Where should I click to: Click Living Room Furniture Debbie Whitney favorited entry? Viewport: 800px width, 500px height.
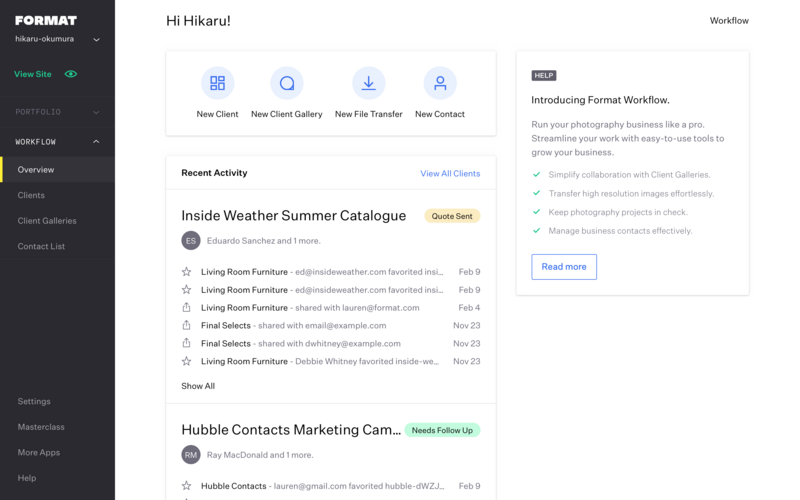tap(320, 361)
